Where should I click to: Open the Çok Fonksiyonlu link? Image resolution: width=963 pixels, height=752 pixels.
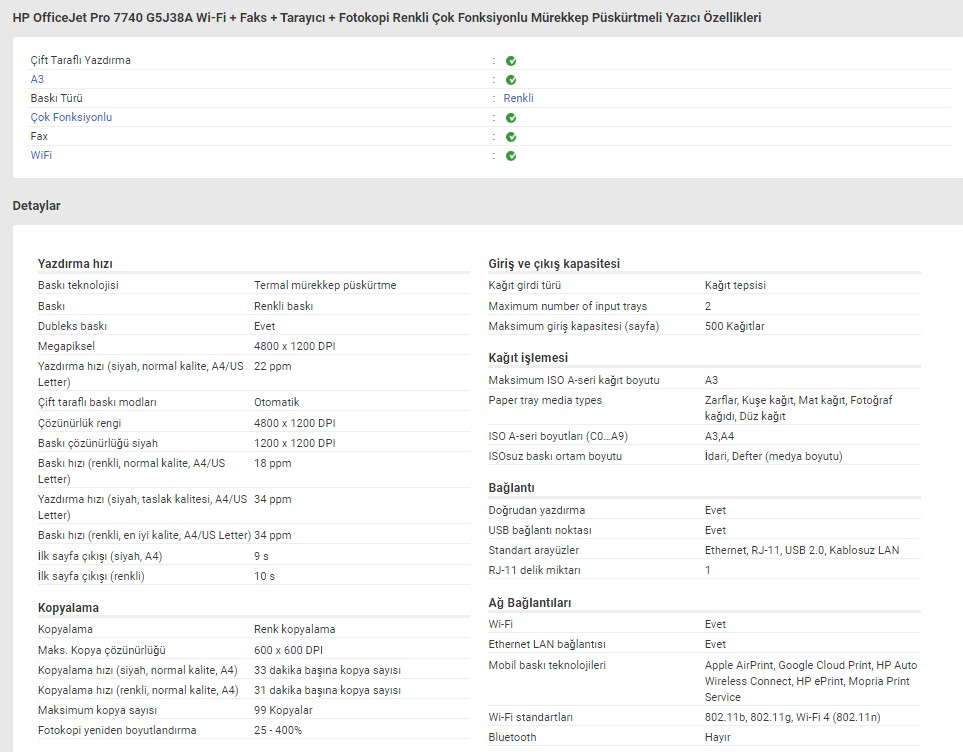[71, 117]
